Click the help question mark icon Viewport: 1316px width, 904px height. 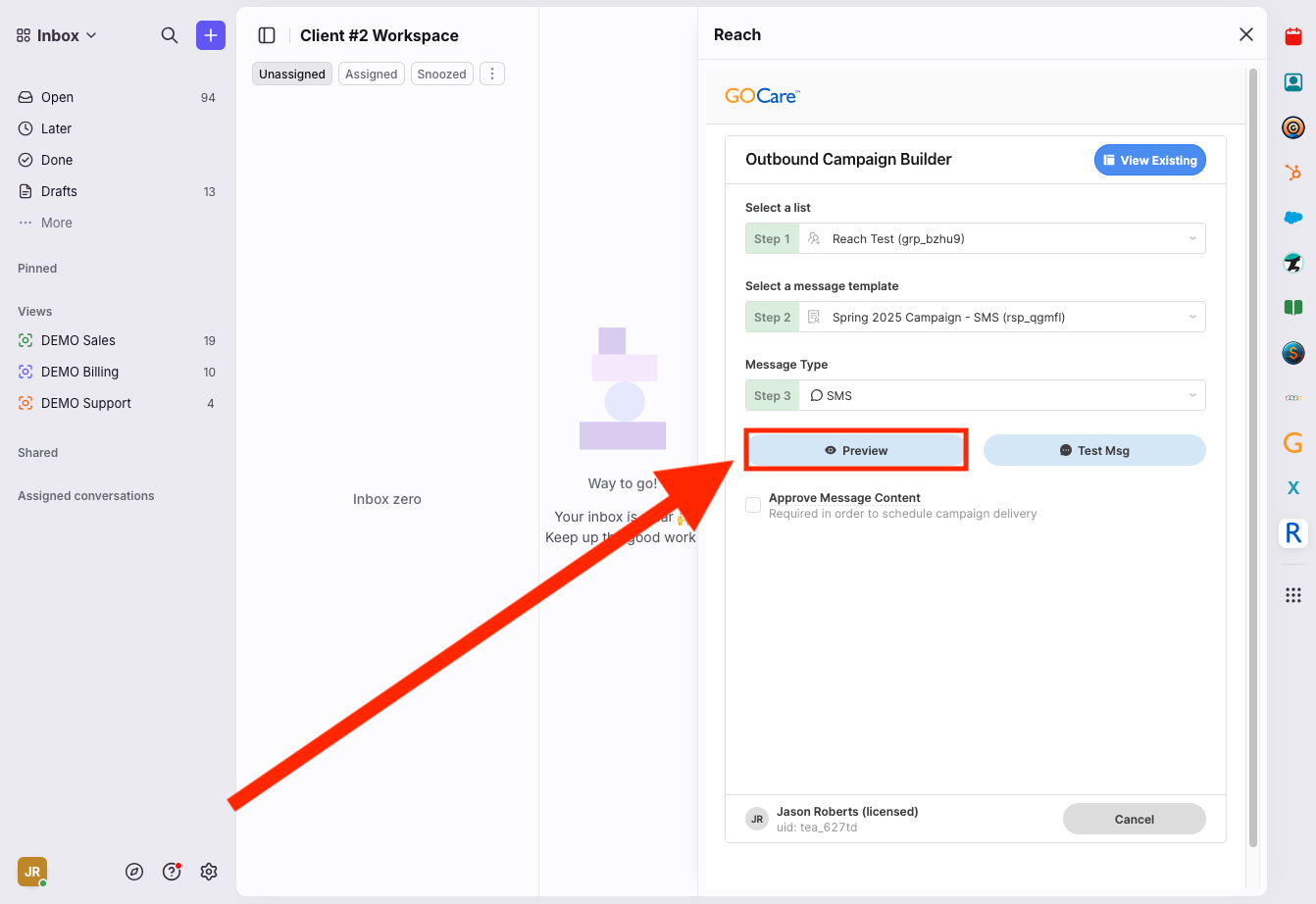[172, 872]
